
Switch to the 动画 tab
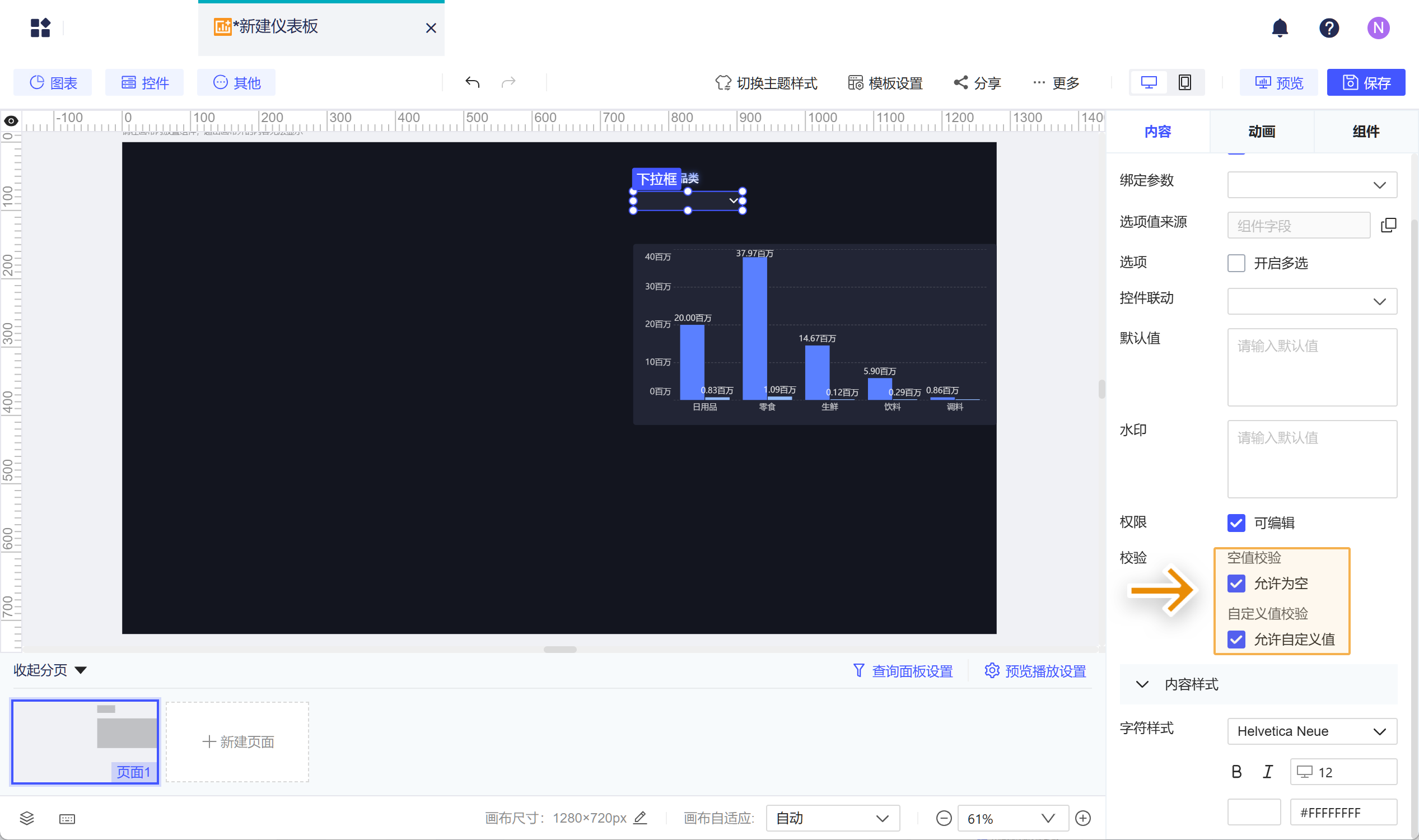click(x=1261, y=132)
